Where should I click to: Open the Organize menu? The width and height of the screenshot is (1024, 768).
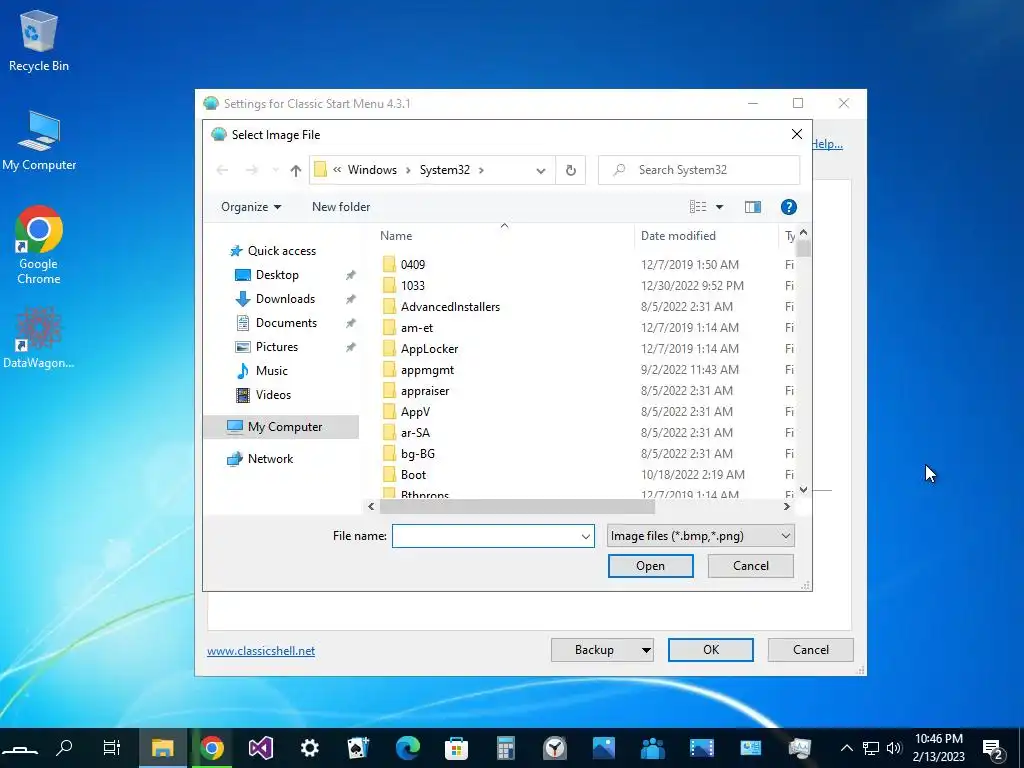(251, 207)
